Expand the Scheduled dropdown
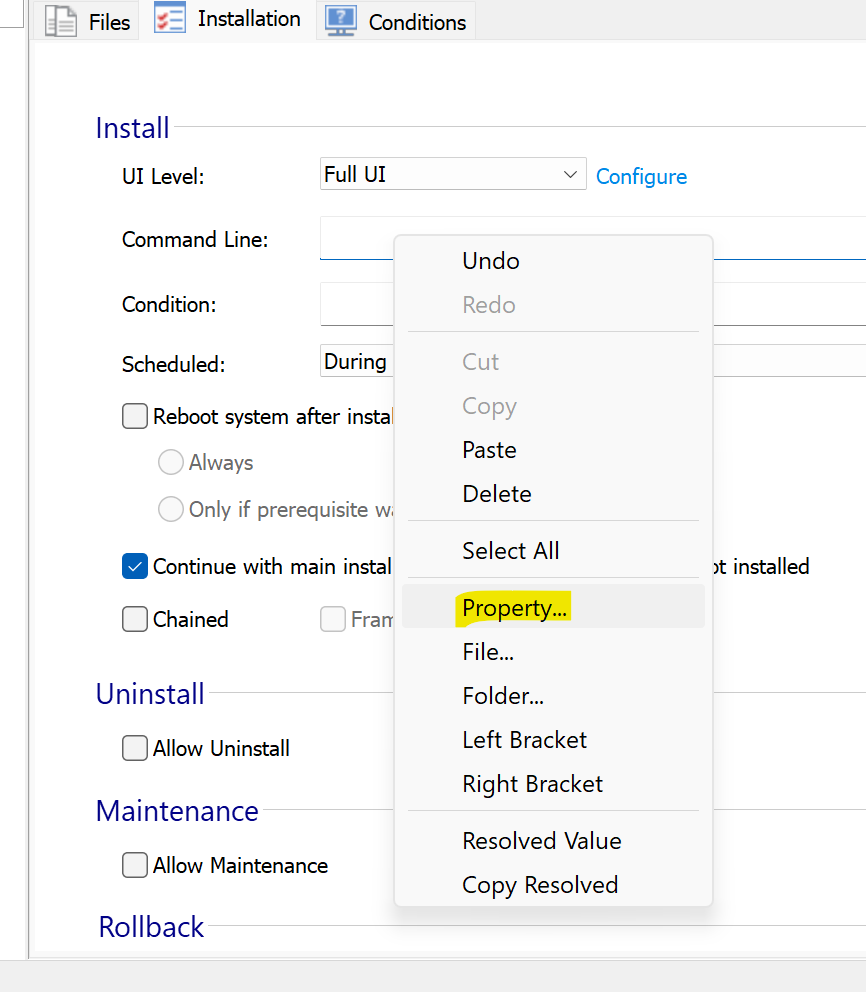This screenshot has width=866, height=992. 357,362
